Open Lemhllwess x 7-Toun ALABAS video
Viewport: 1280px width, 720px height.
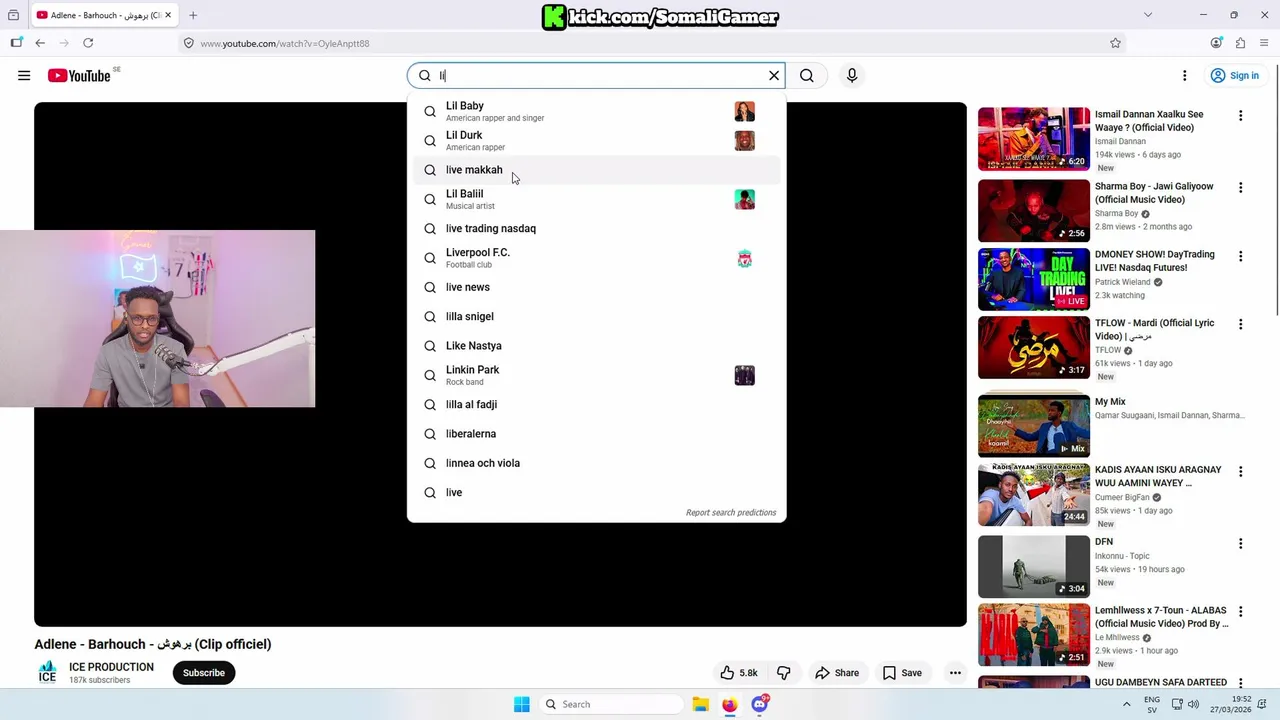[x=1034, y=635]
